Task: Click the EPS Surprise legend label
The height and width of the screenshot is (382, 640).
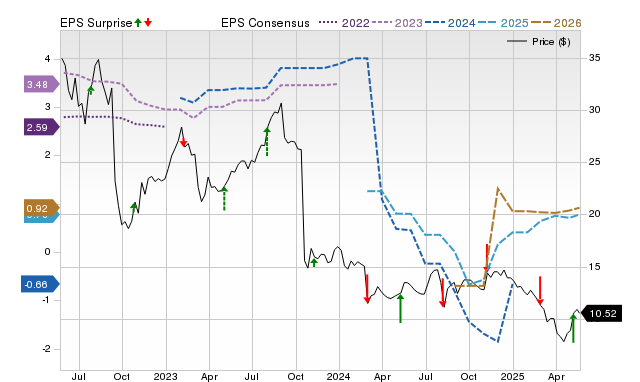Action: tap(96, 23)
